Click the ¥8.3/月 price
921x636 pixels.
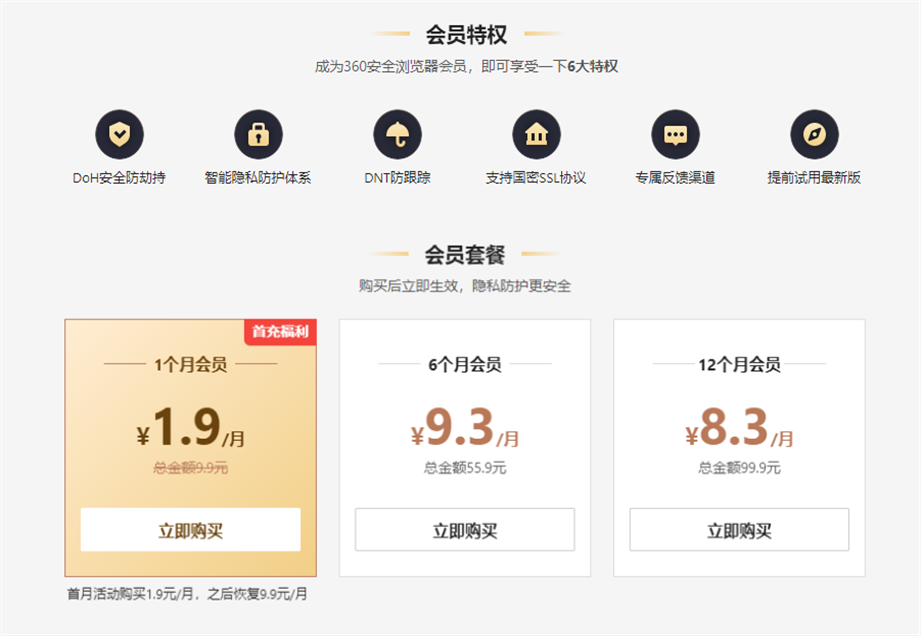[739, 428]
